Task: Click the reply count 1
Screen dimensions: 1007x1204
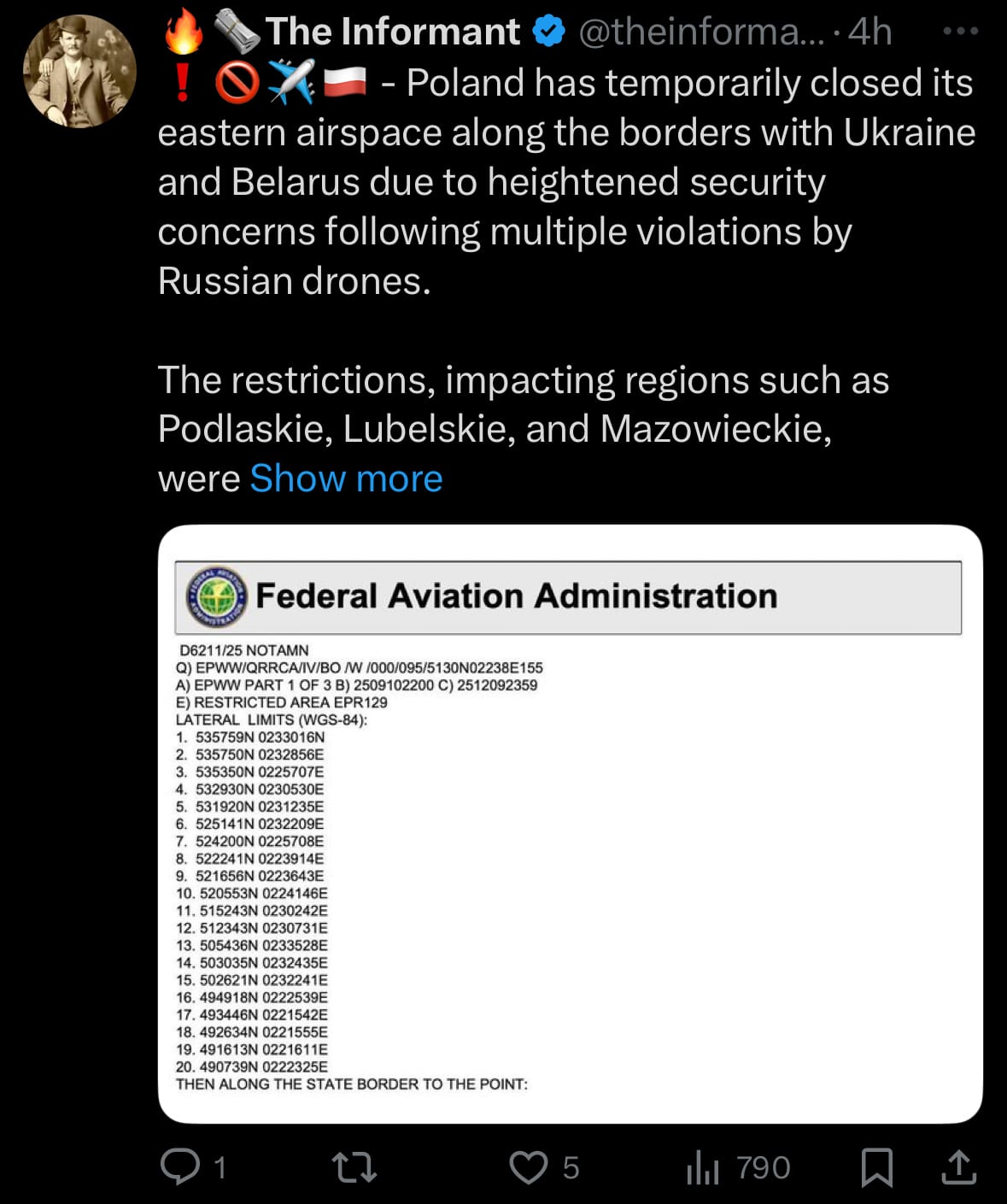Action: (220, 1167)
